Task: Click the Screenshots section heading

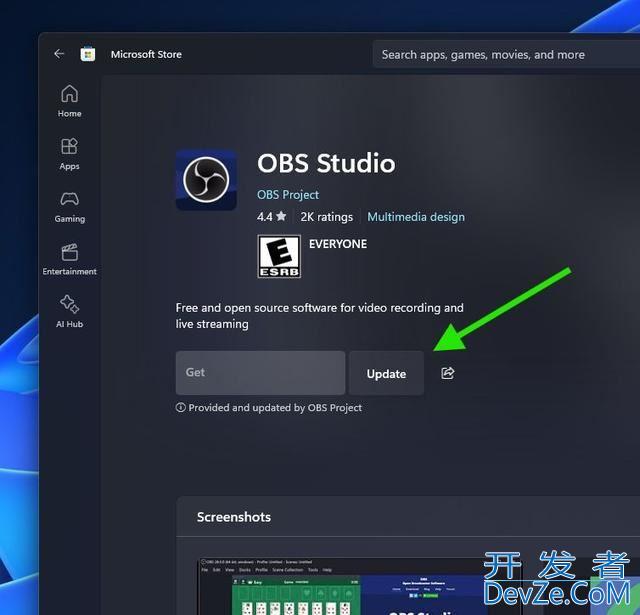Action: coord(234,517)
